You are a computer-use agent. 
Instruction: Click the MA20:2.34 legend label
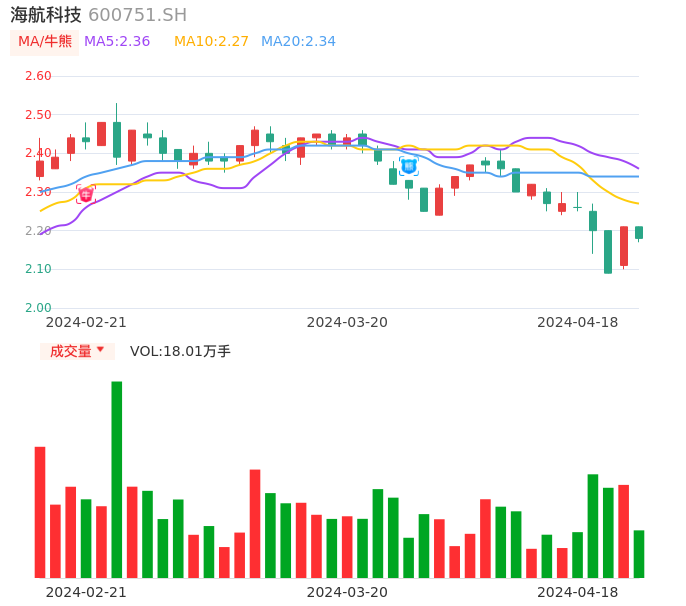tap(298, 42)
